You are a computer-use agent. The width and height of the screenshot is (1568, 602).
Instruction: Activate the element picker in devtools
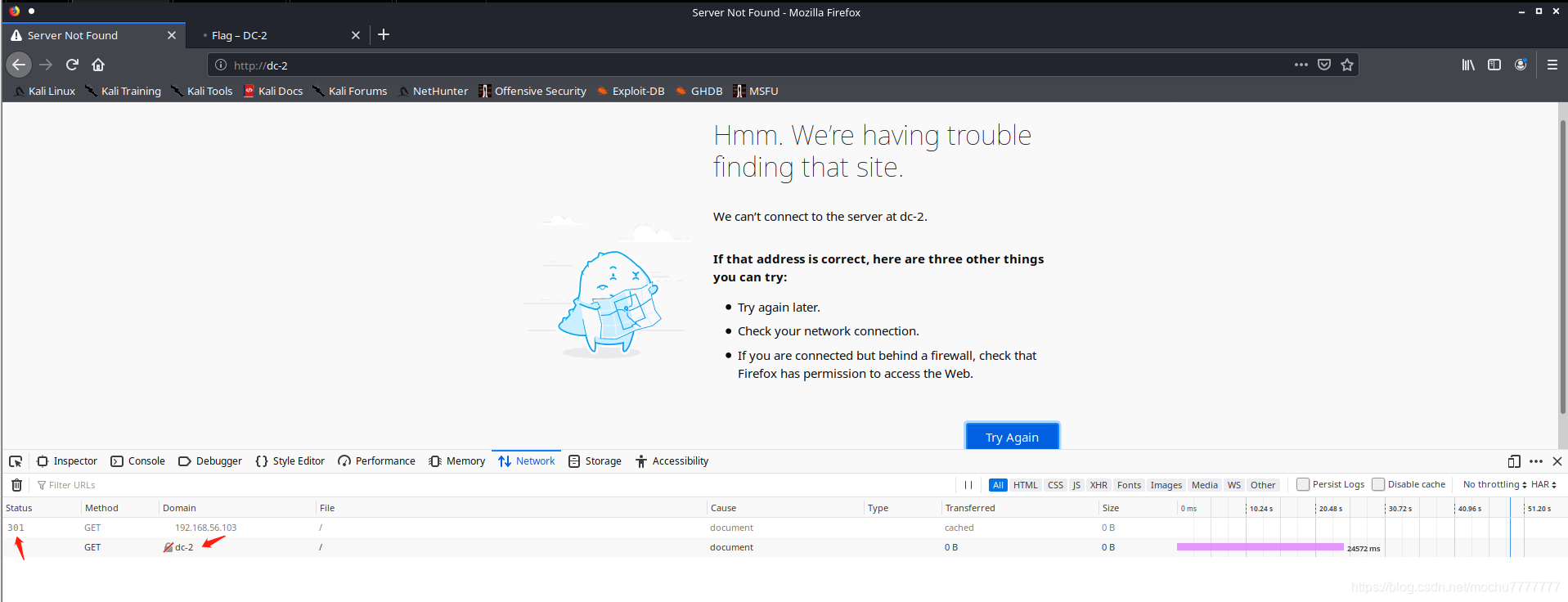[x=16, y=461]
